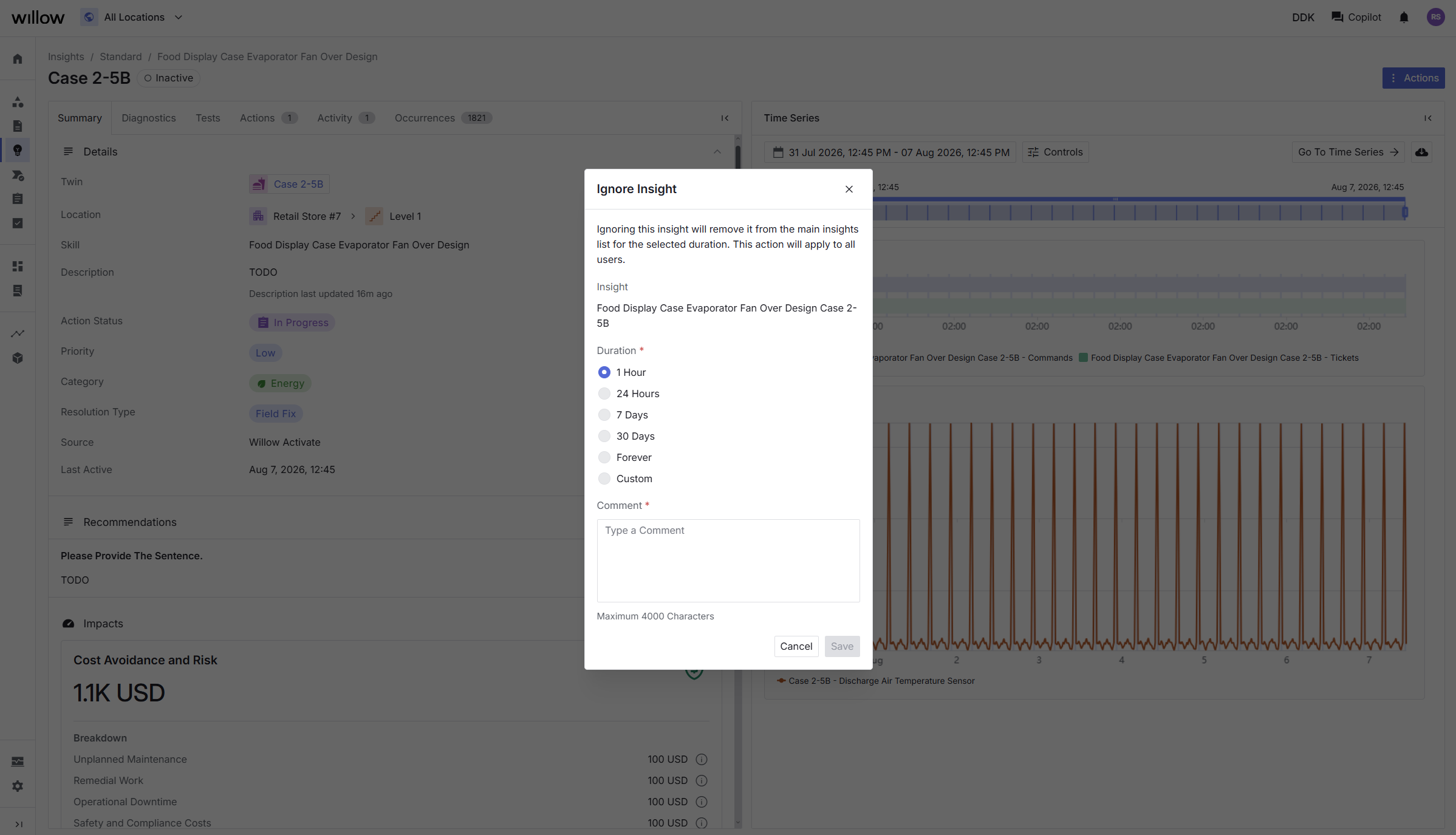
Task: Click the Retail Store #7 location
Action: [x=295, y=216]
